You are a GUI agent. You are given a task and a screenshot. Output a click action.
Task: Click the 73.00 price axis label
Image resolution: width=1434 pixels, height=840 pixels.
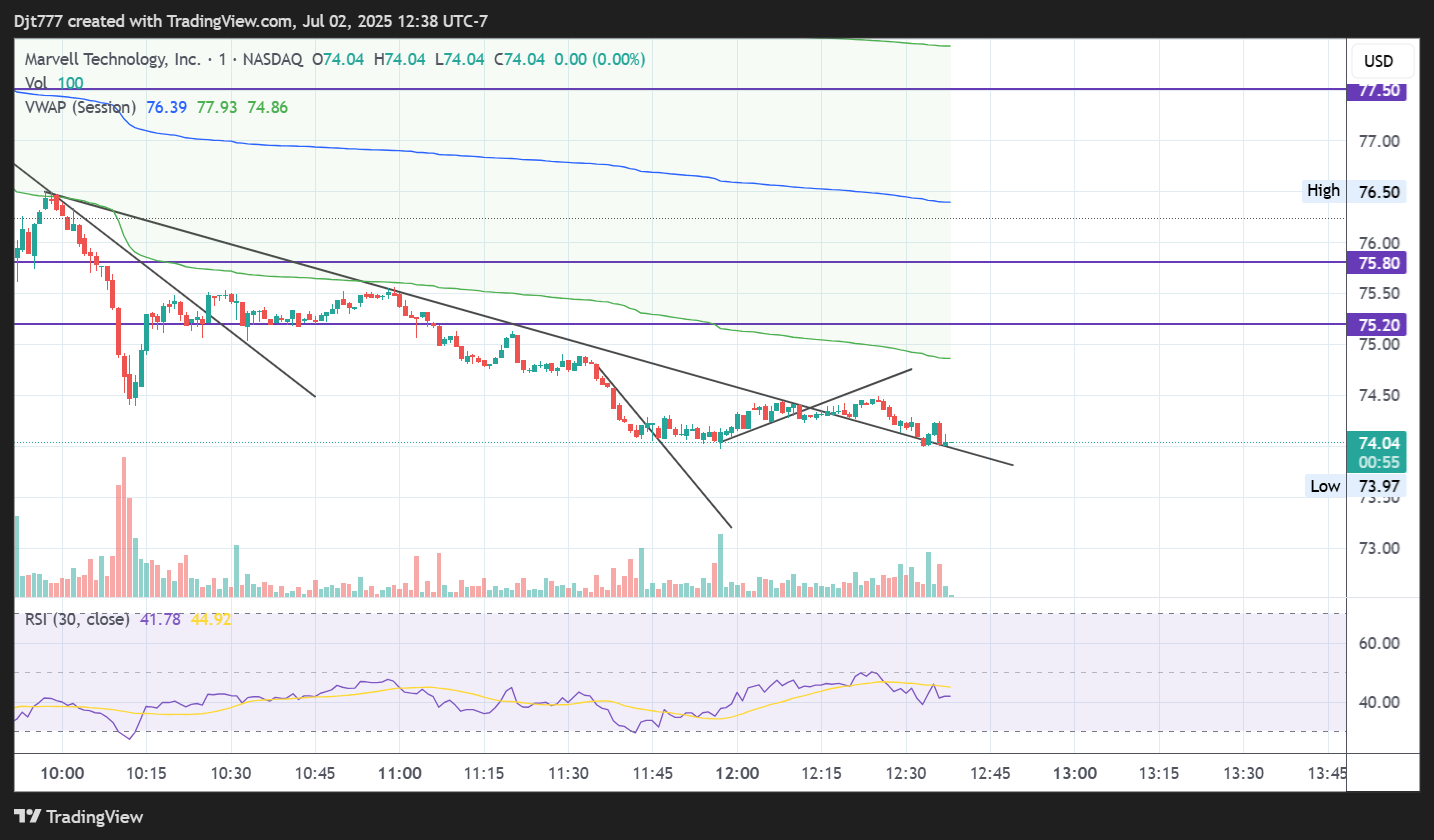click(x=1378, y=549)
